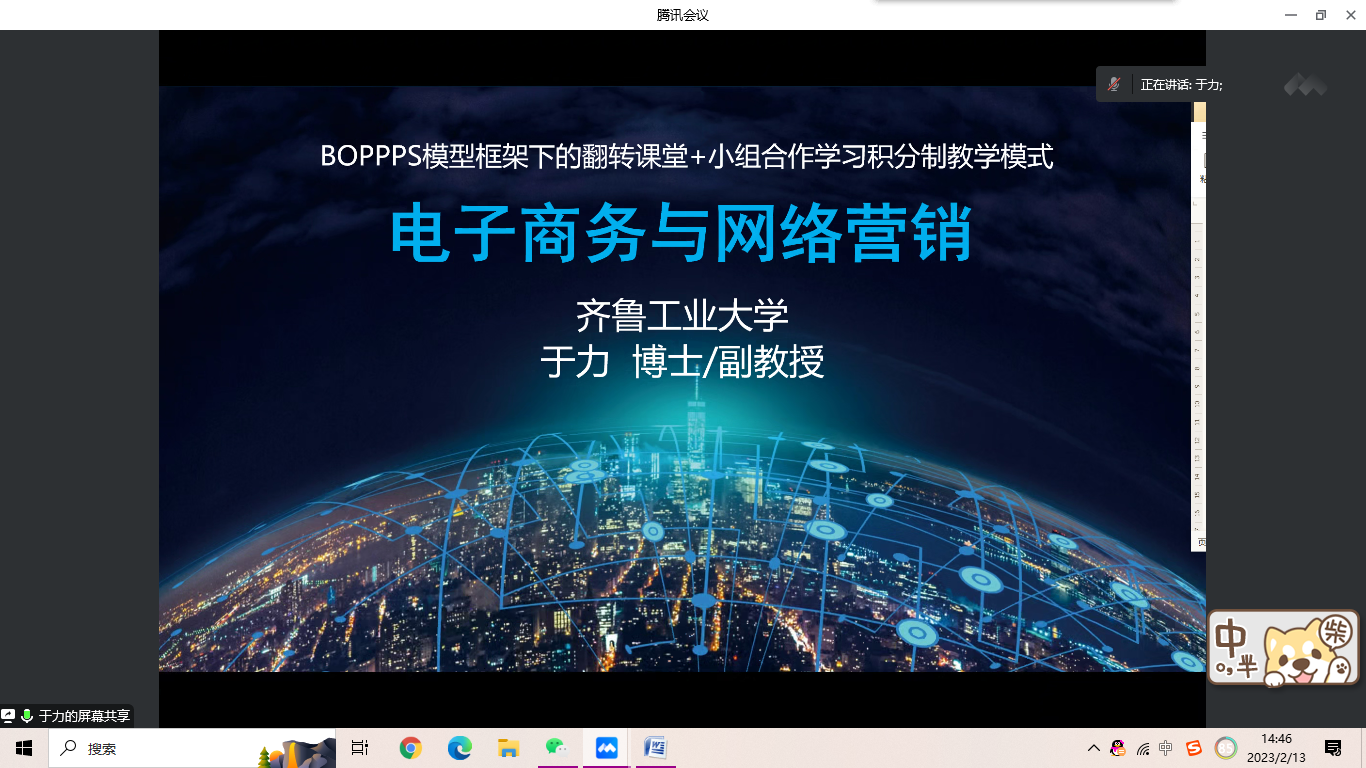Switch to Tencent Meeting taskbar icon
The width and height of the screenshot is (1366, 768).
[606, 748]
